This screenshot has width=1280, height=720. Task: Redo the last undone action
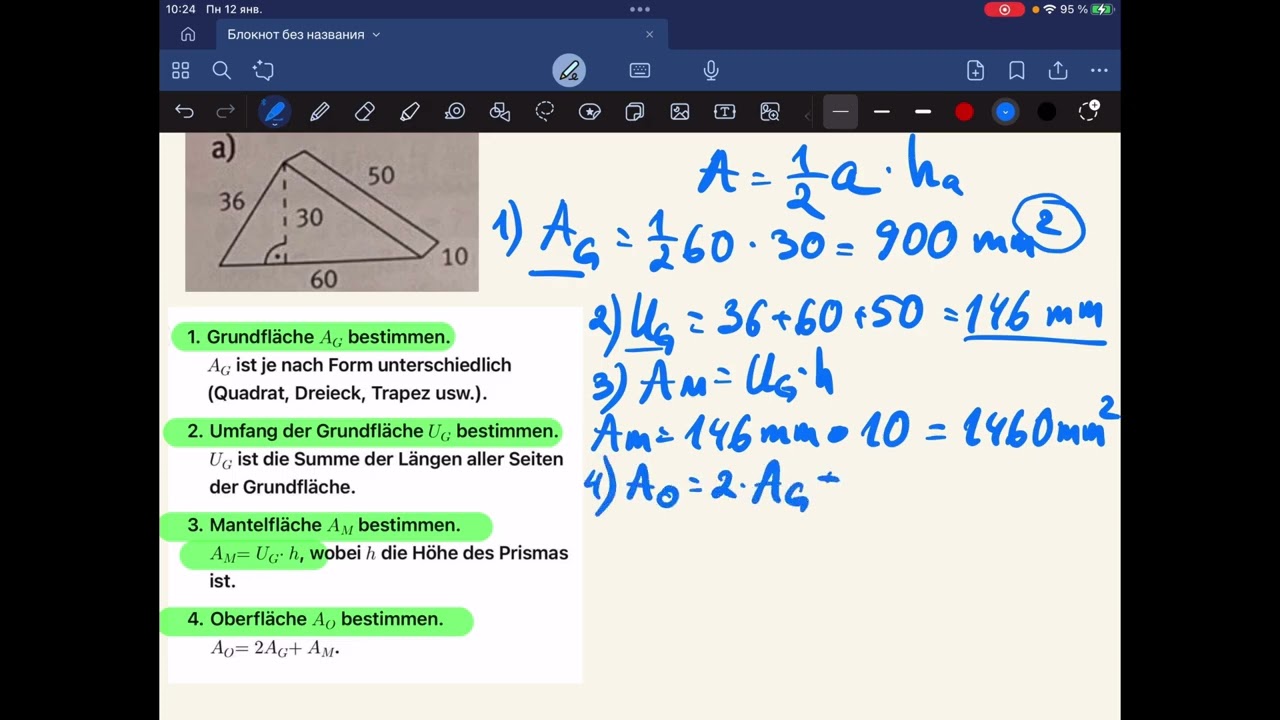pos(226,111)
